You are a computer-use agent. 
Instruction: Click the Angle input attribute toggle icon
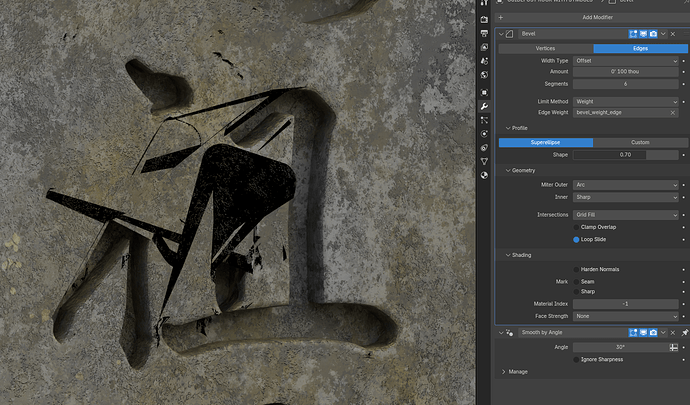pos(674,347)
